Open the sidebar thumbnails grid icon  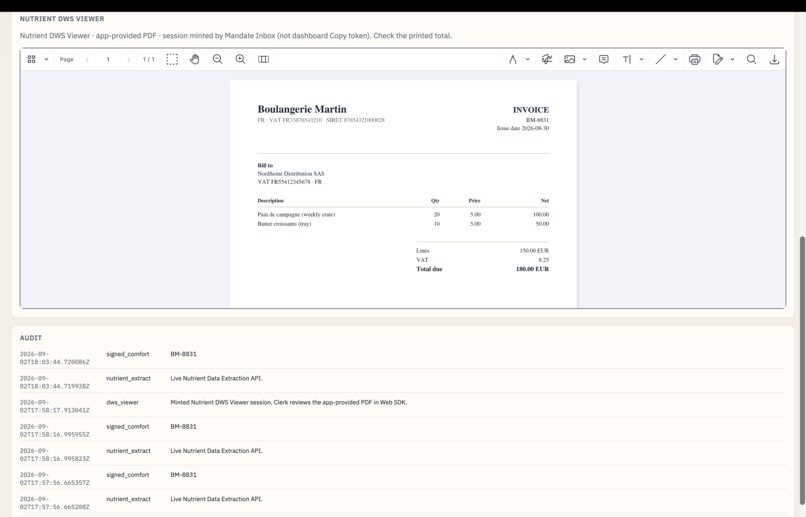pyautogui.click(x=31, y=59)
